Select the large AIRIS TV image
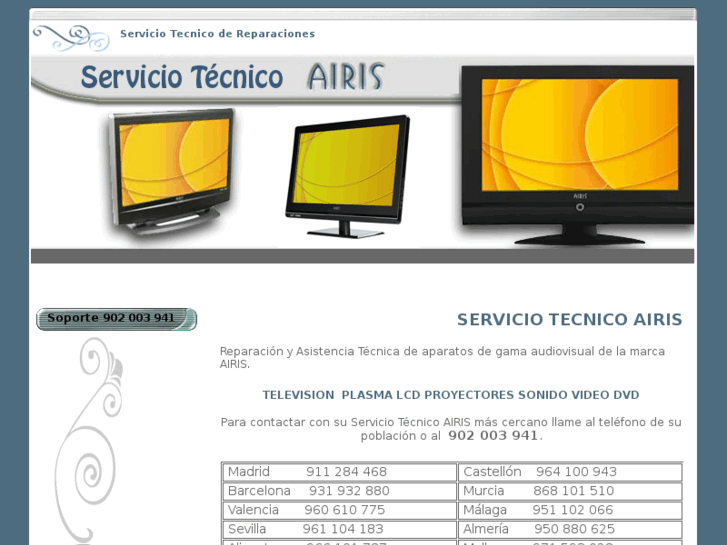 point(577,154)
